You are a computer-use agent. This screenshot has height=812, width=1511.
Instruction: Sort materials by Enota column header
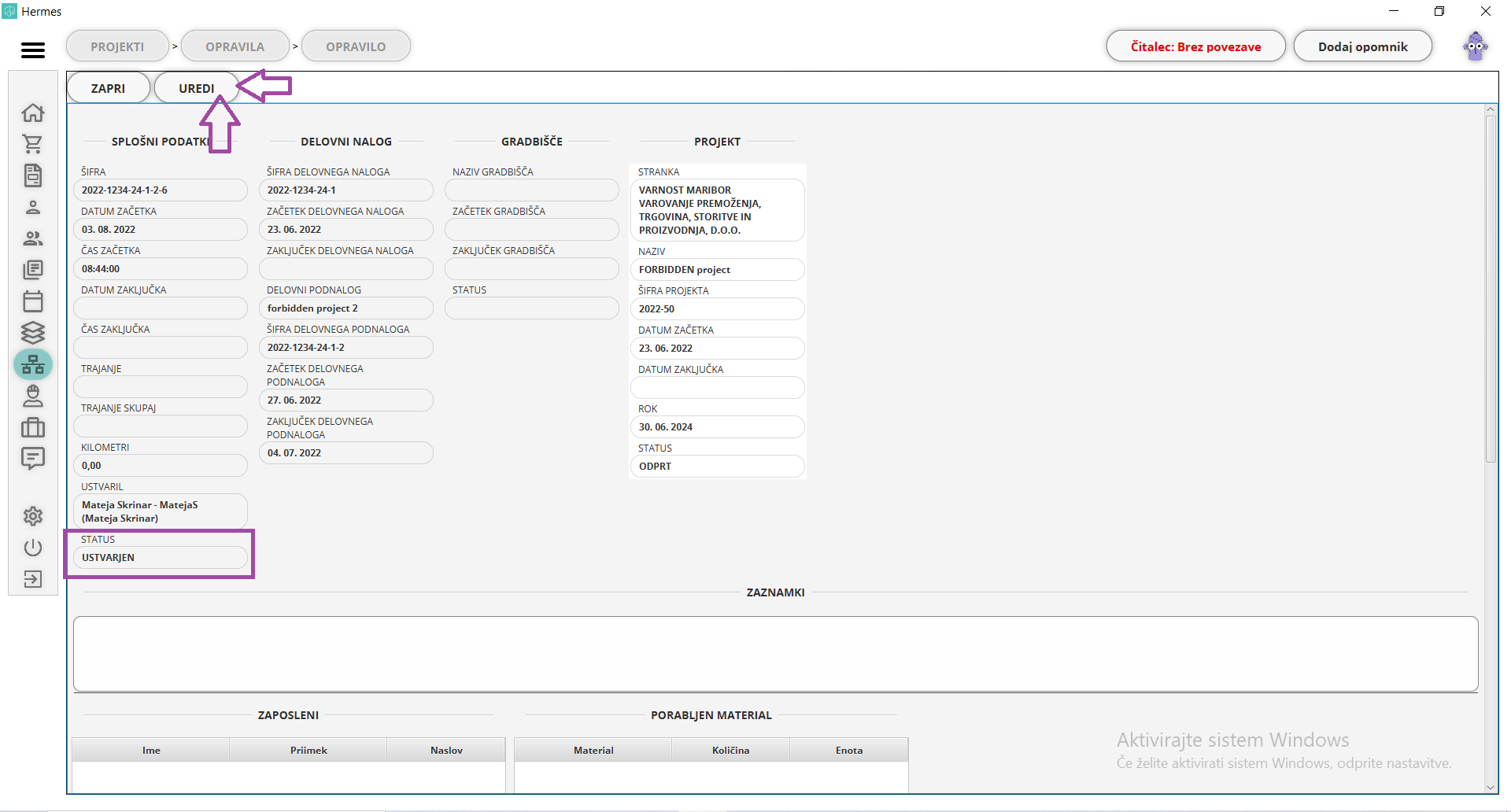click(x=849, y=750)
